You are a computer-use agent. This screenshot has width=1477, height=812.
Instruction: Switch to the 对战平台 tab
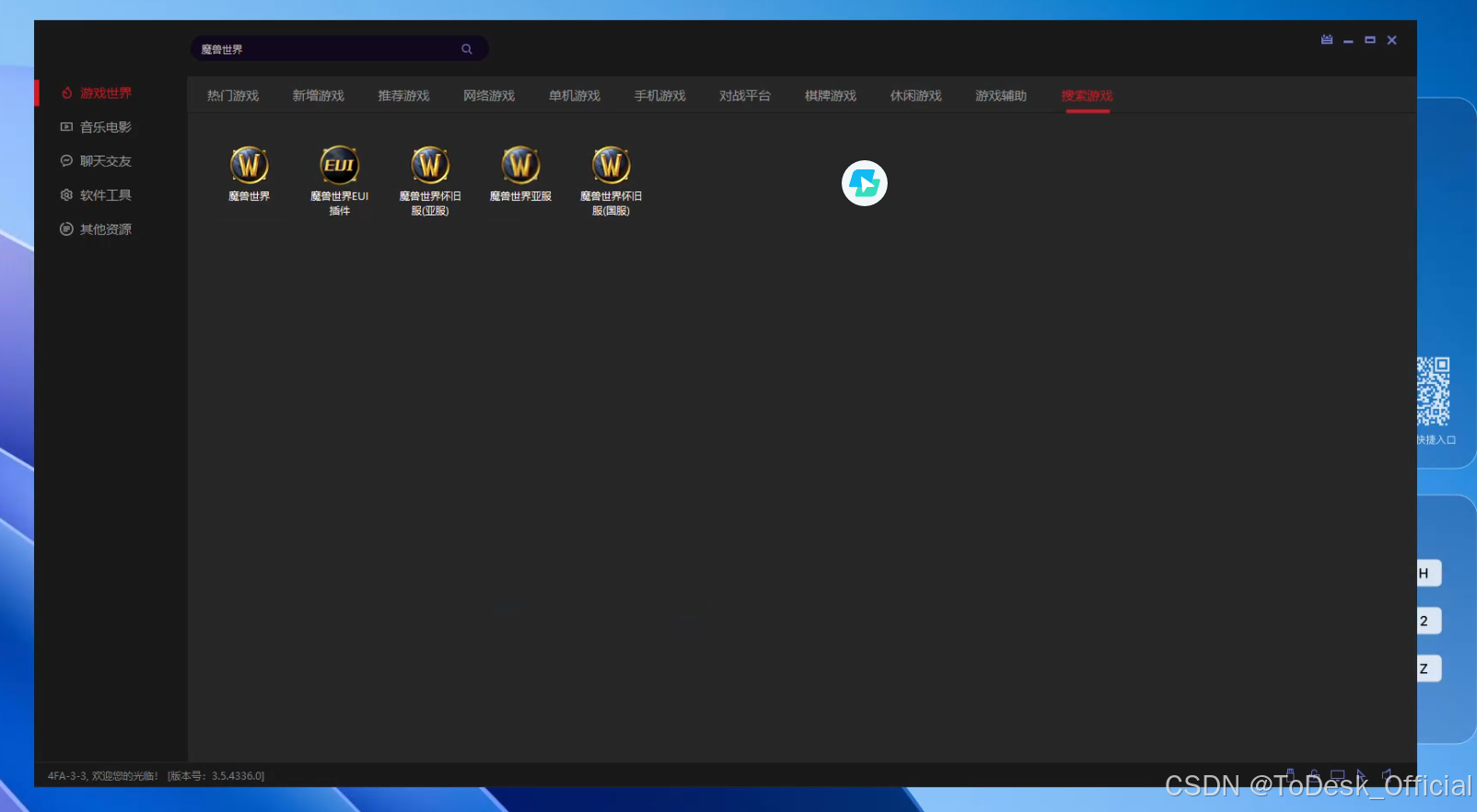tap(745, 96)
